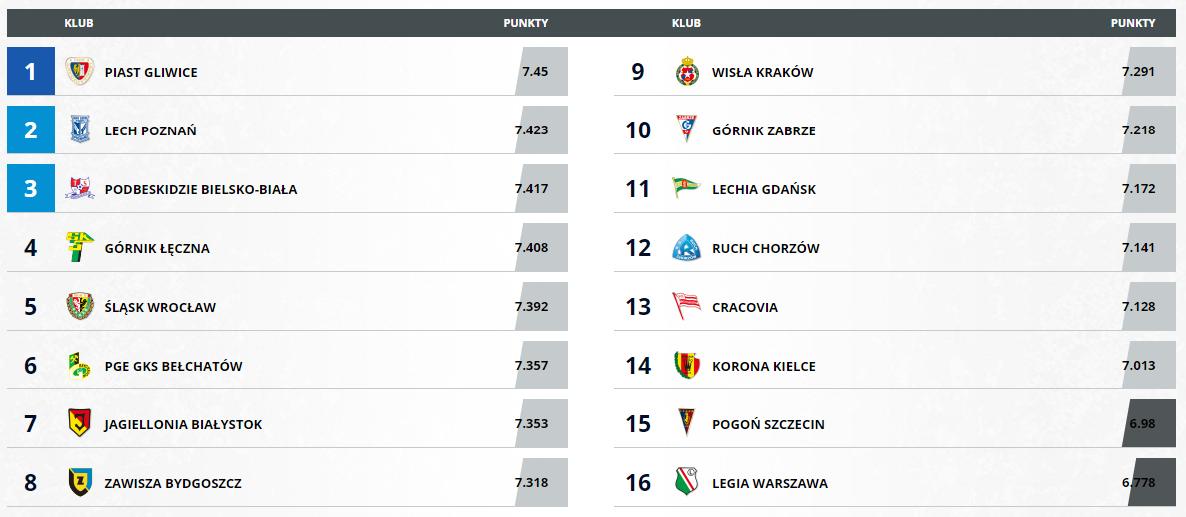
Task: Click the dark 6.98 points box
Action: click(x=1142, y=423)
